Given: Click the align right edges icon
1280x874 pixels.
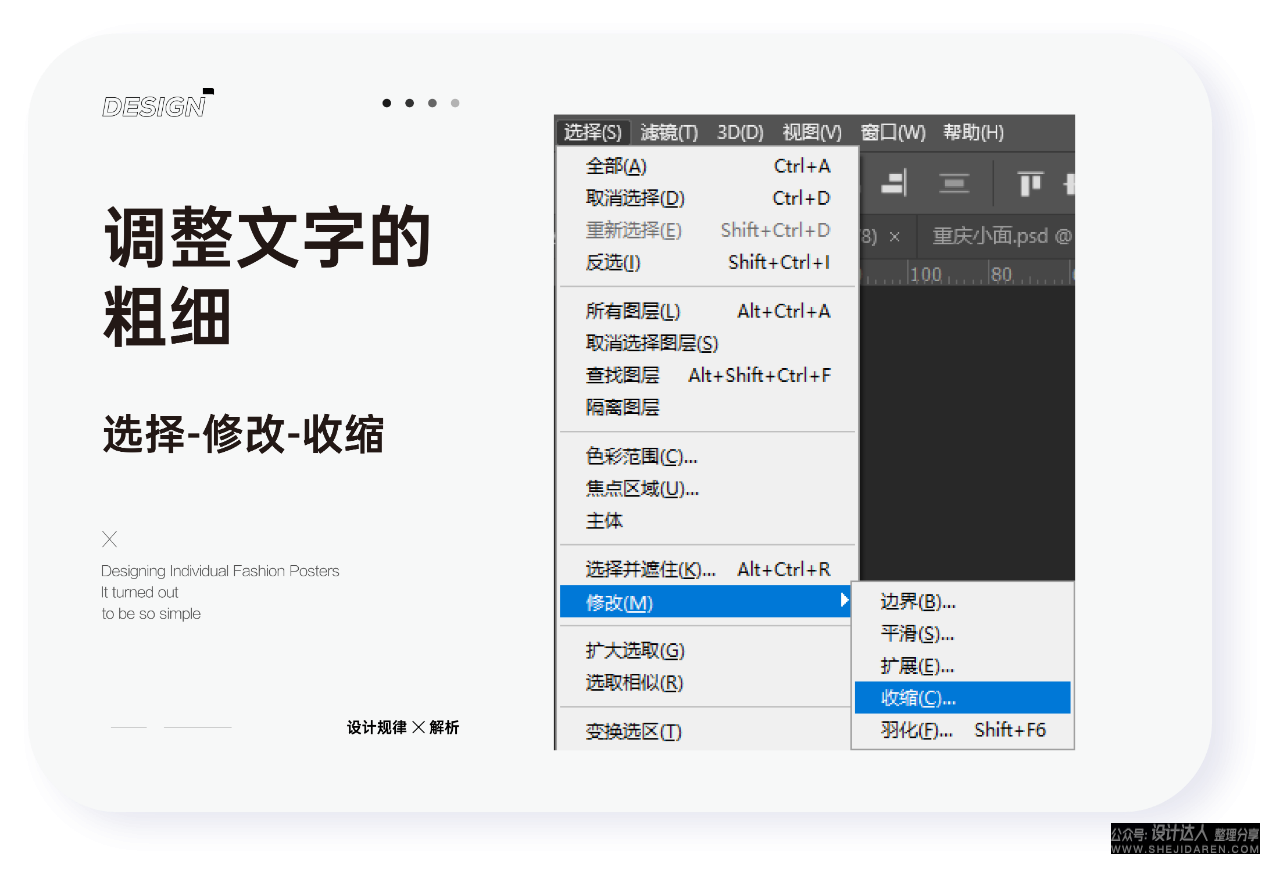Looking at the screenshot, I should (x=893, y=183).
